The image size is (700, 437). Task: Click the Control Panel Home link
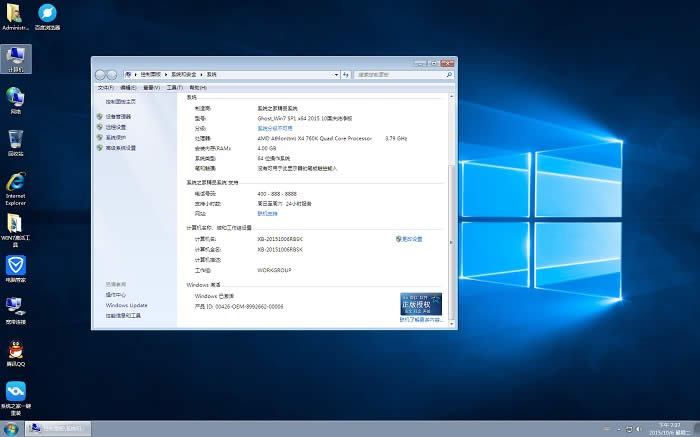121,101
